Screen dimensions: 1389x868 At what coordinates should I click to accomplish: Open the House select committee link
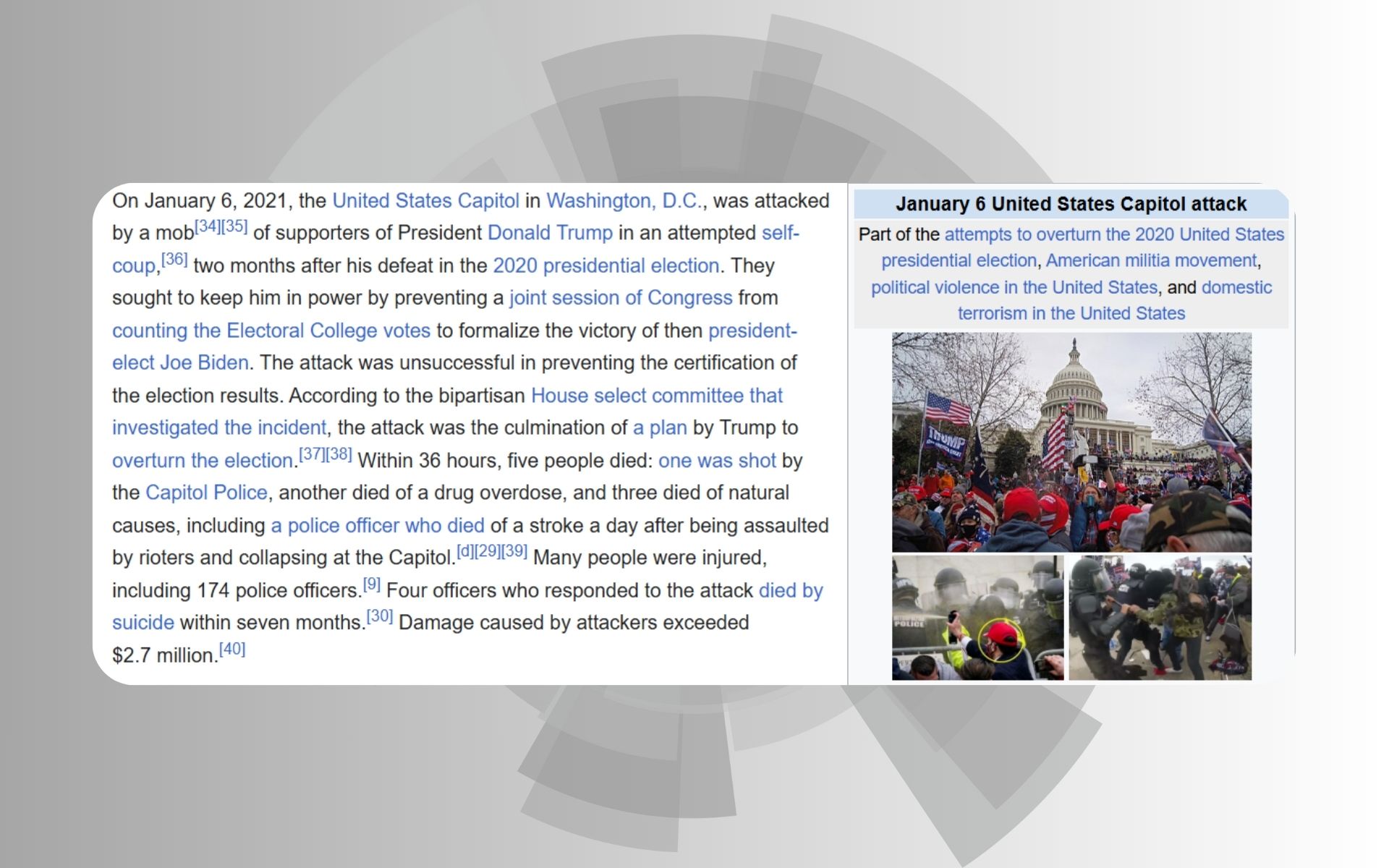(x=656, y=396)
